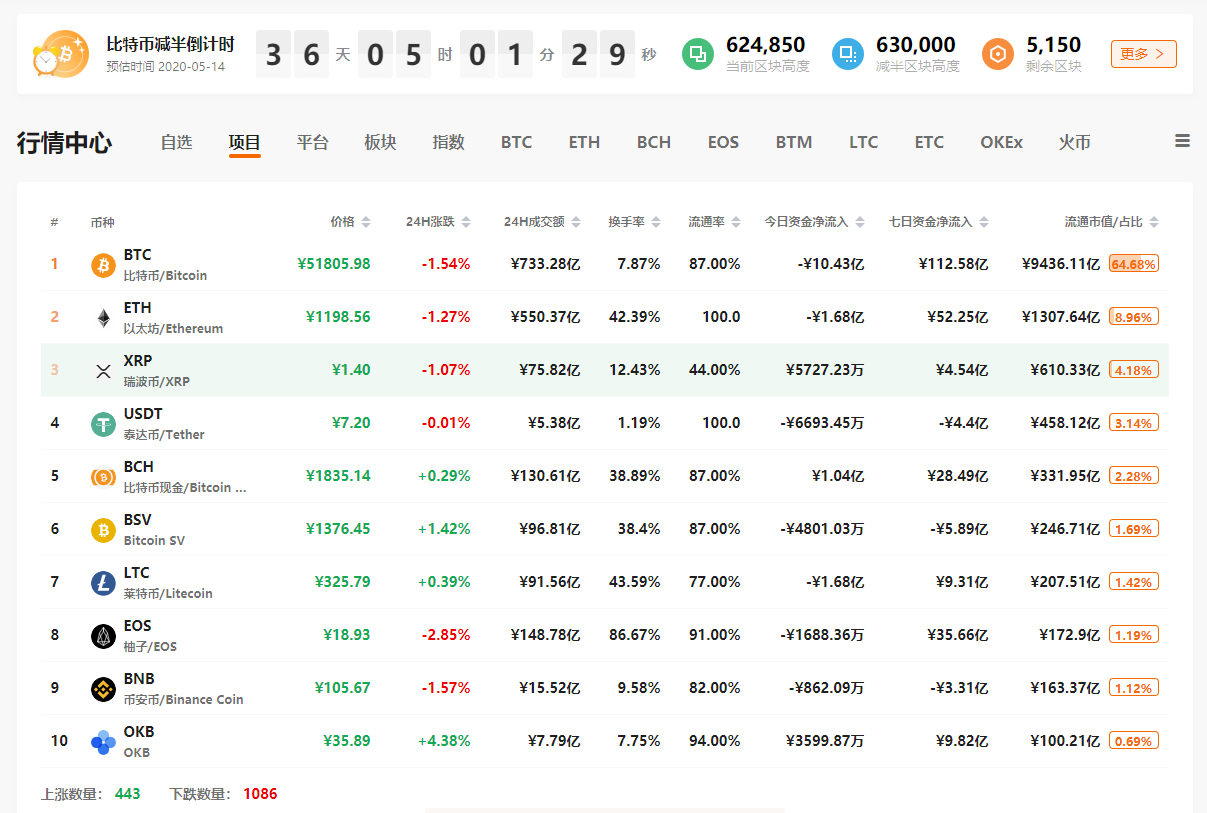Open 比特币/Bitcoin coin name link
Screen dimensions: 1207x813
point(165,275)
